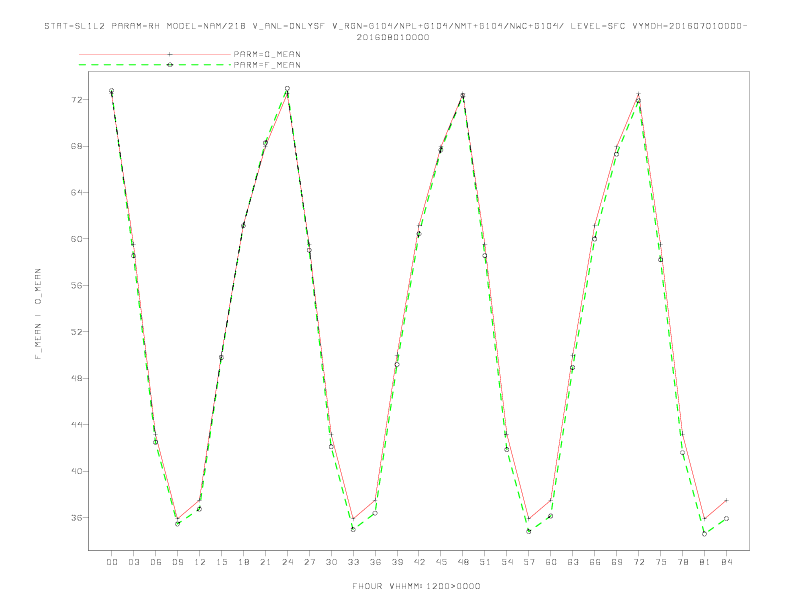Click x-axis tick label 84
The height and width of the screenshot is (612, 792).
pos(727,562)
